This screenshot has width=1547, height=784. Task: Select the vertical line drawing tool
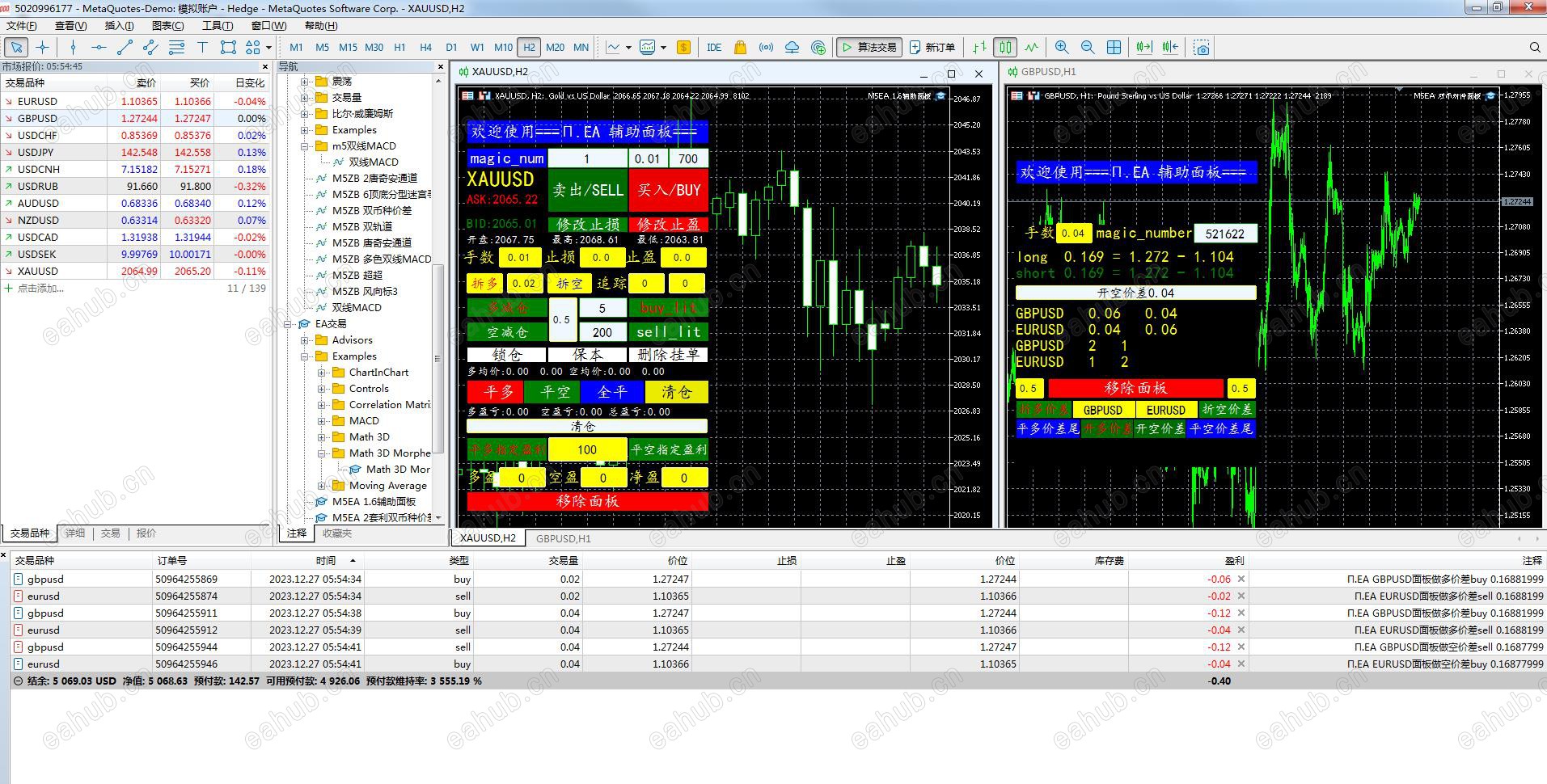tap(73, 48)
